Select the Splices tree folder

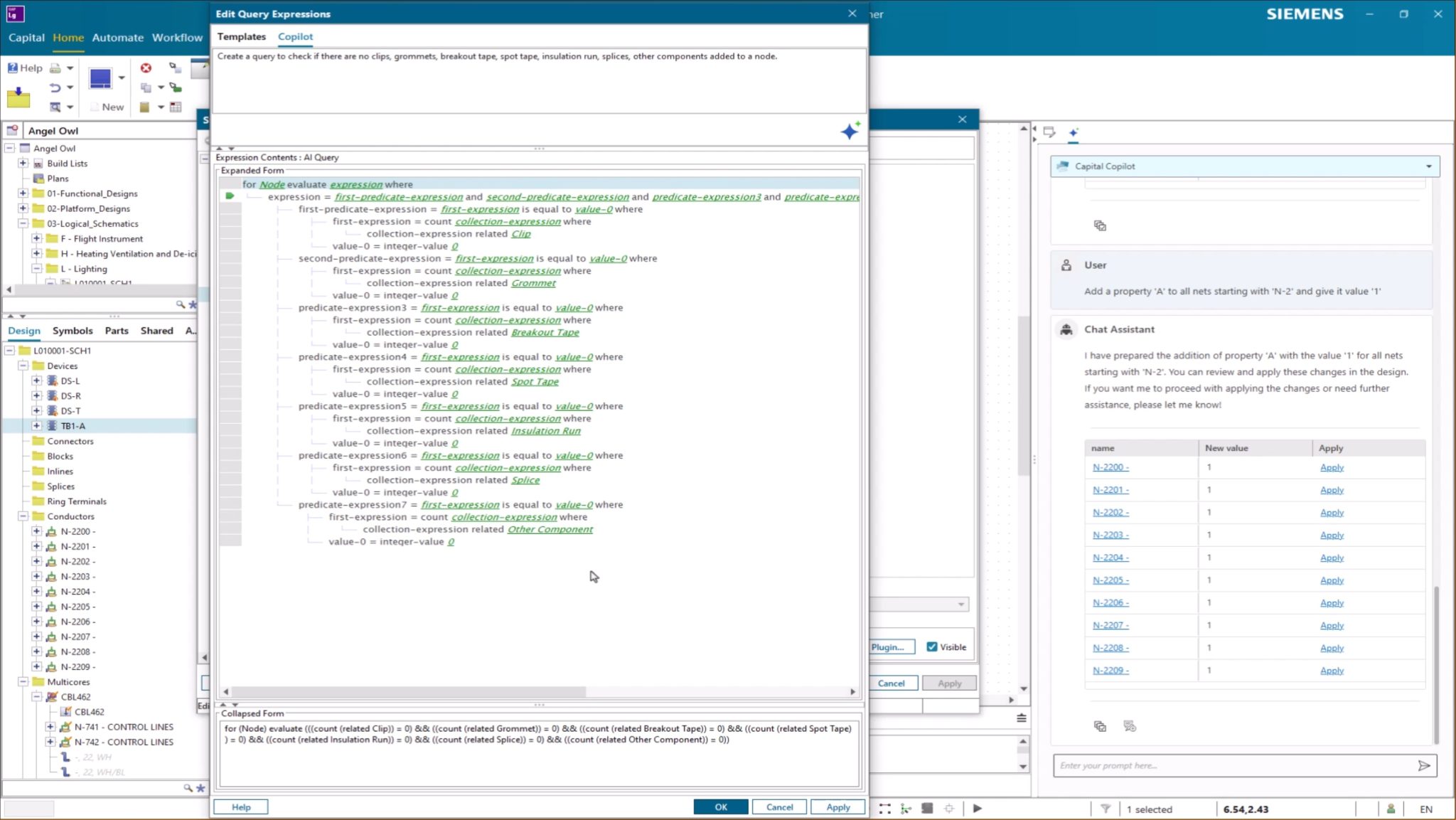[x=60, y=486]
